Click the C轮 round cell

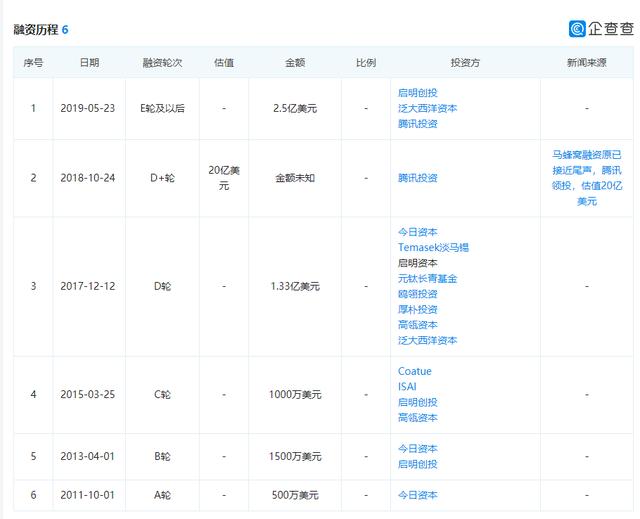[x=162, y=395]
